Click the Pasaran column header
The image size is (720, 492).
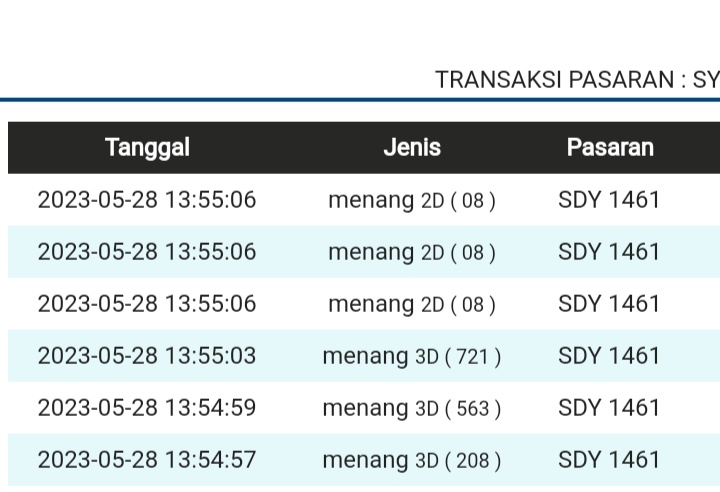(x=610, y=148)
